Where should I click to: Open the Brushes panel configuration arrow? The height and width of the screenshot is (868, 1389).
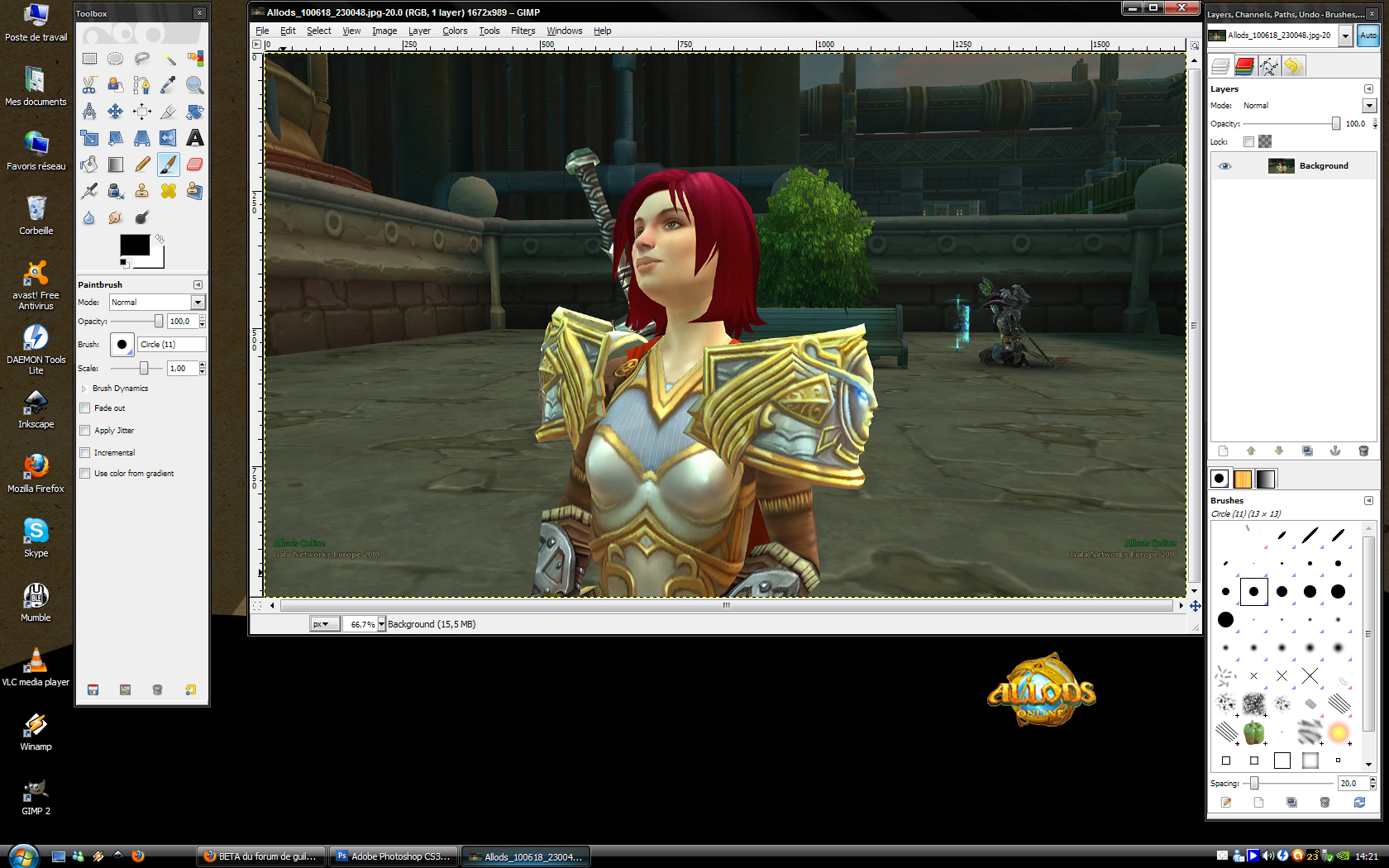(1368, 500)
